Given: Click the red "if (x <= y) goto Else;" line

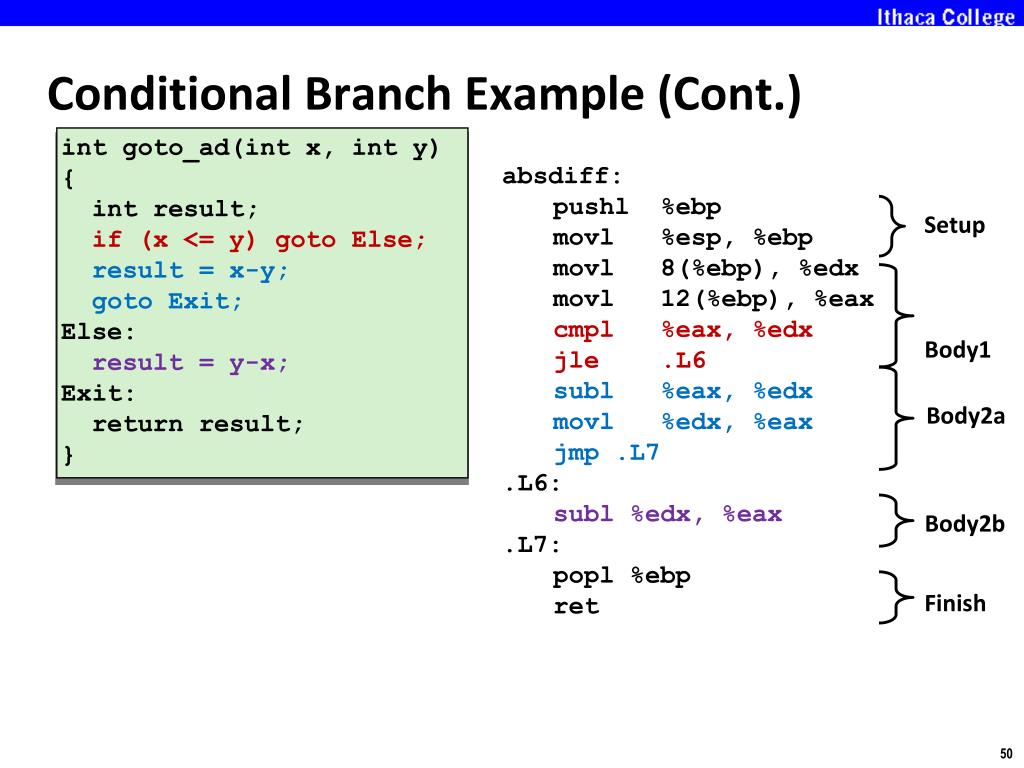Looking at the screenshot, I should (x=259, y=240).
